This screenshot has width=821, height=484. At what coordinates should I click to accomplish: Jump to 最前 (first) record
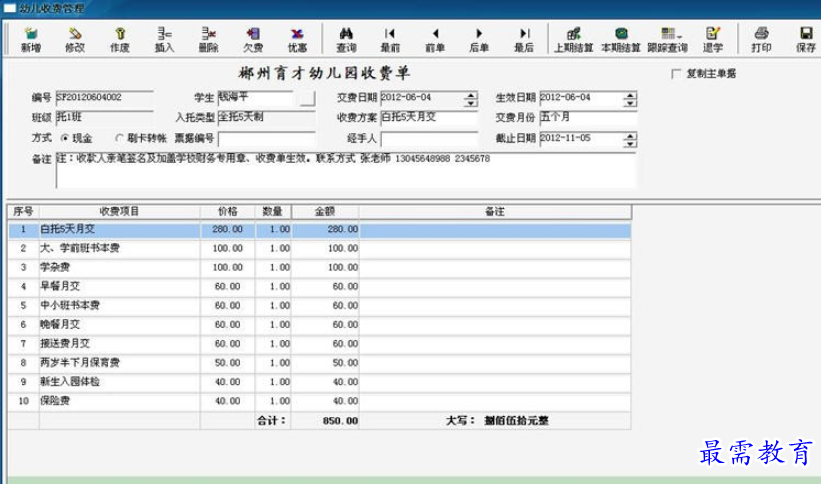click(390, 38)
